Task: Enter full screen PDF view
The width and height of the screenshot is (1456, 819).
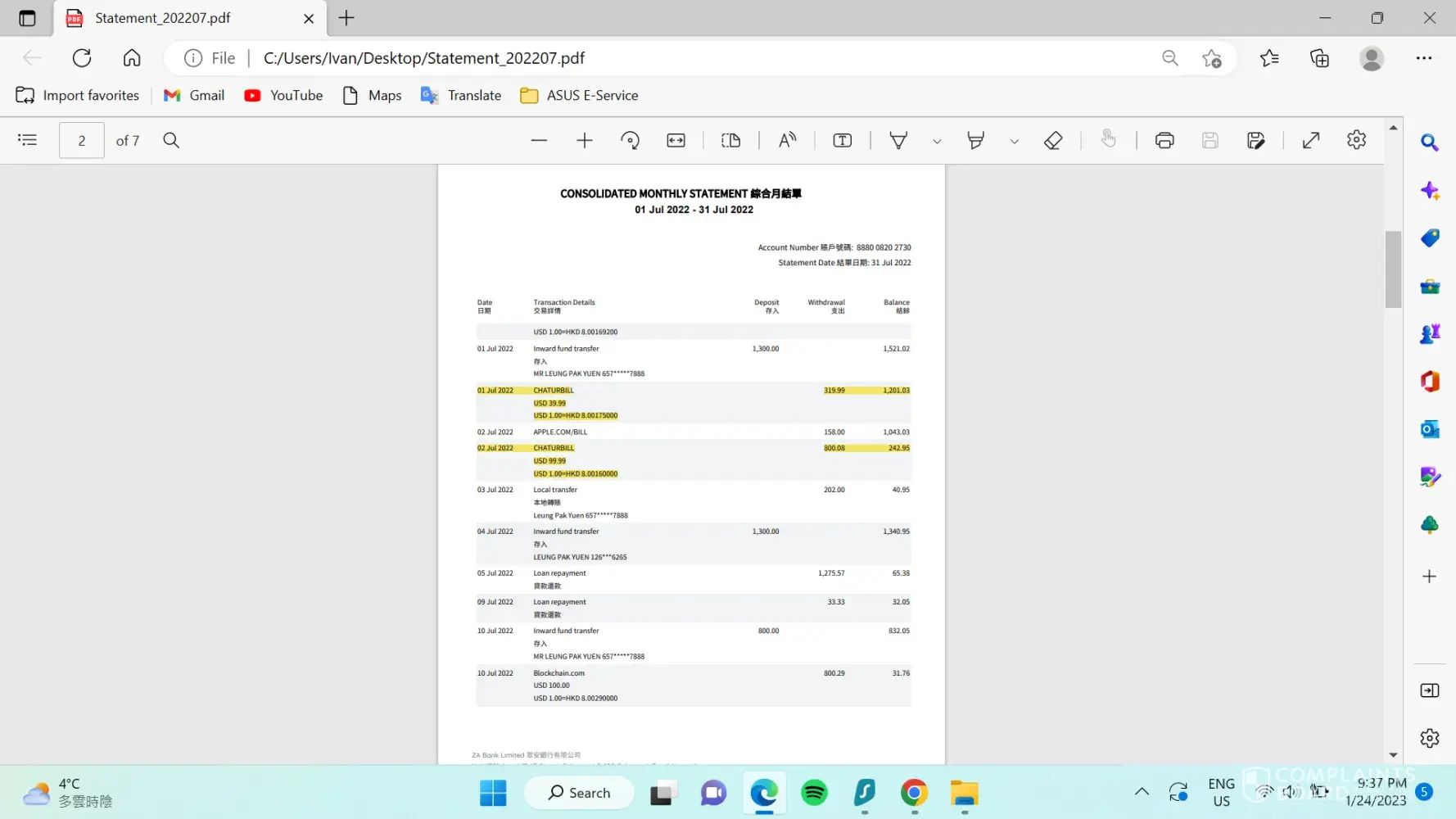Action: pos(1310,141)
